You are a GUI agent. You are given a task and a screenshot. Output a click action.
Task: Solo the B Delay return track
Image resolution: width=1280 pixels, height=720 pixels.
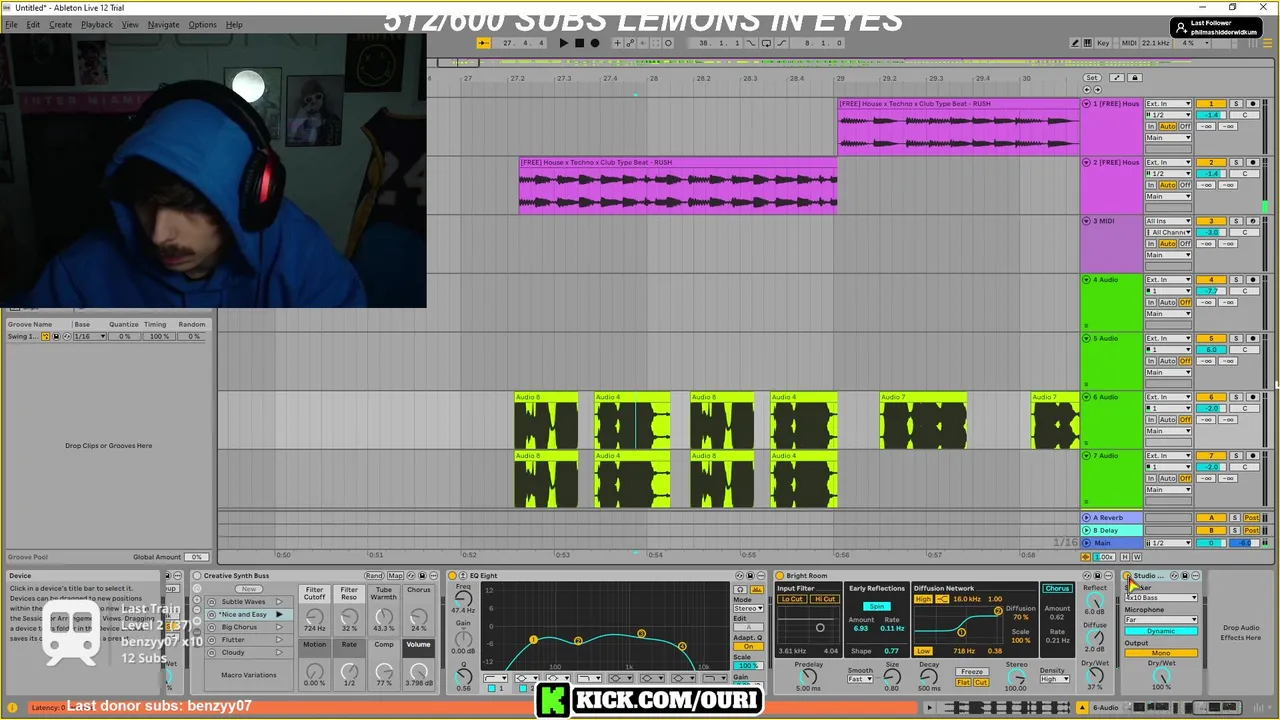pyautogui.click(x=1235, y=530)
